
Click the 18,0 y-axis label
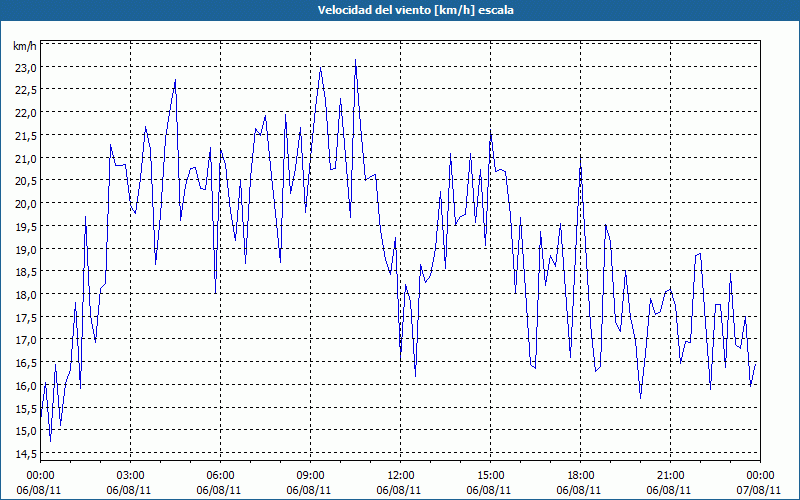coord(27,295)
